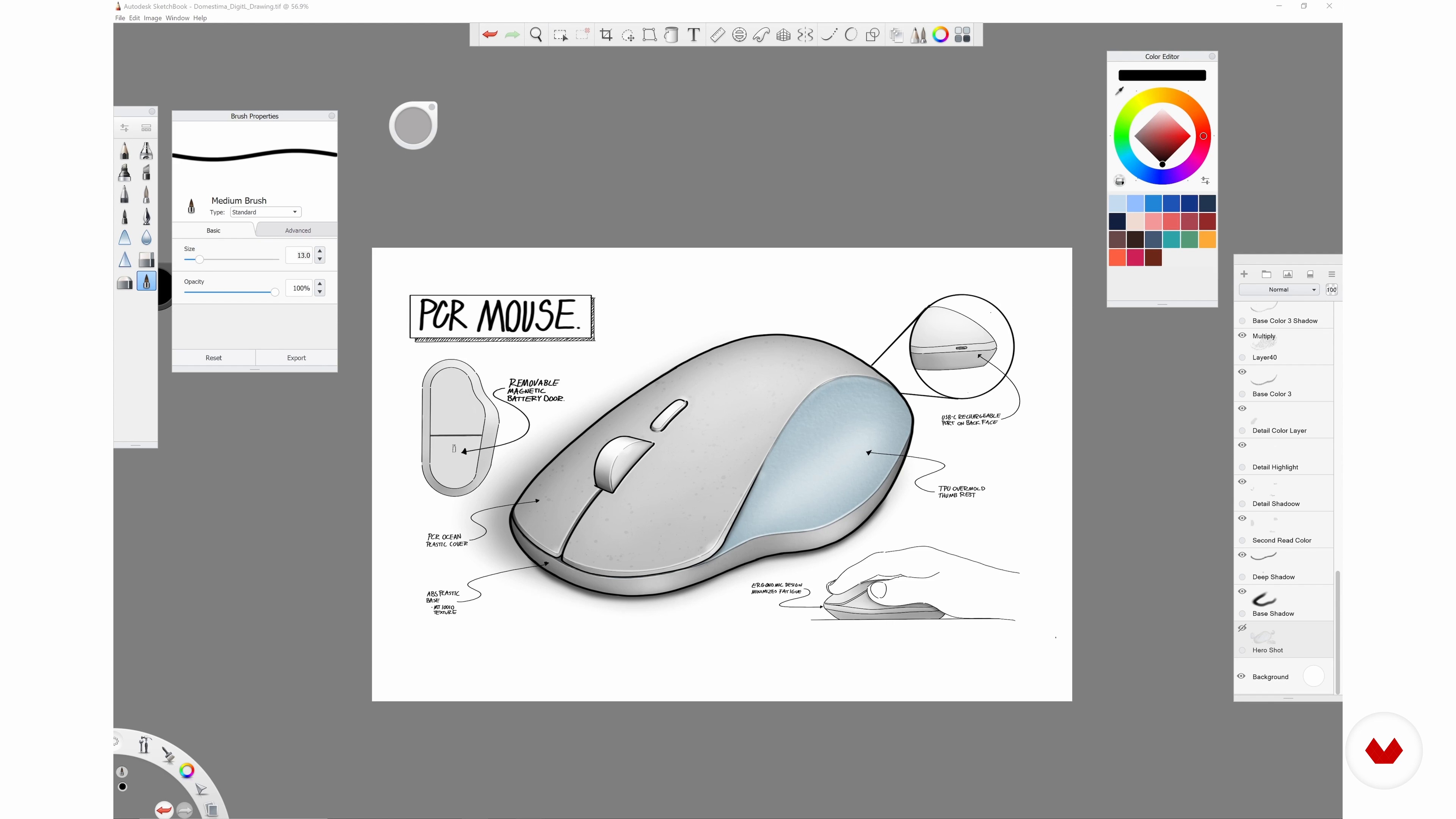
Task: Enable the Ruler guide tool
Action: coord(717,35)
